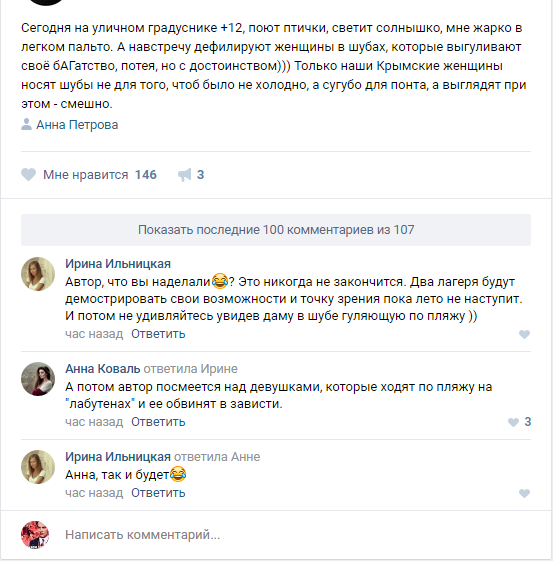Open Анна Коваль's profile name link

pos(103,369)
